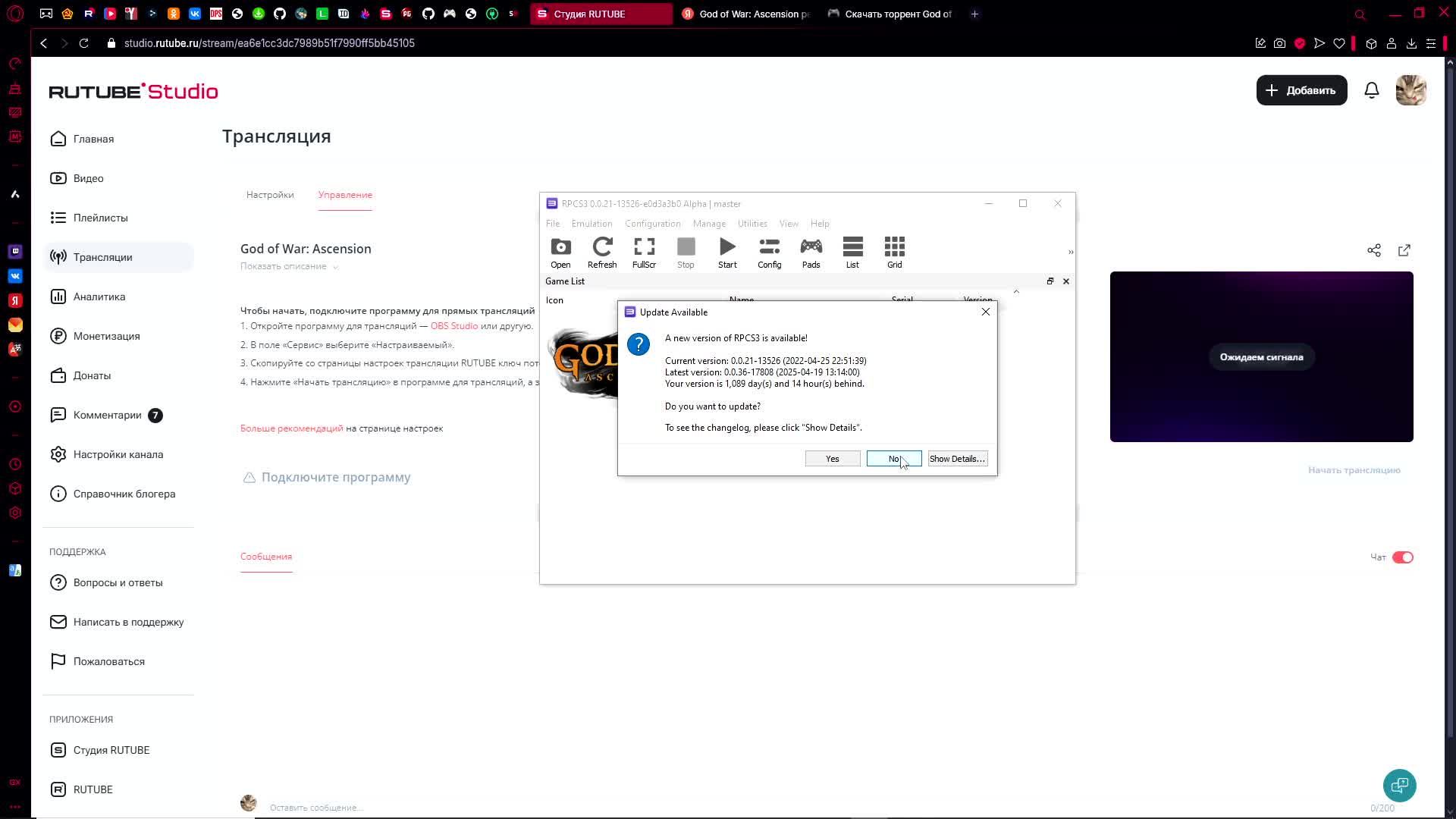Click the message input field at the bottom

315,808
